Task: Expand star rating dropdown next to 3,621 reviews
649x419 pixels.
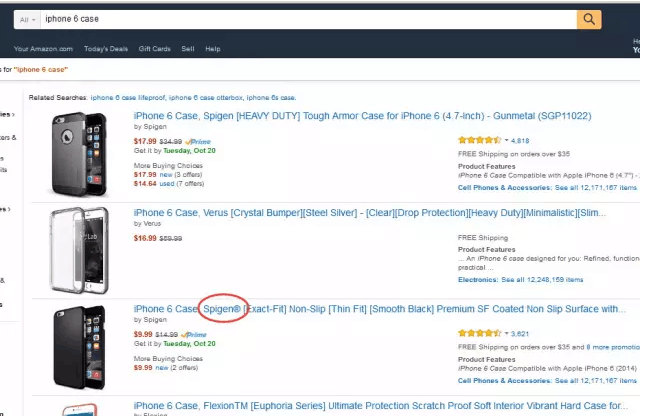Action: coord(507,333)
